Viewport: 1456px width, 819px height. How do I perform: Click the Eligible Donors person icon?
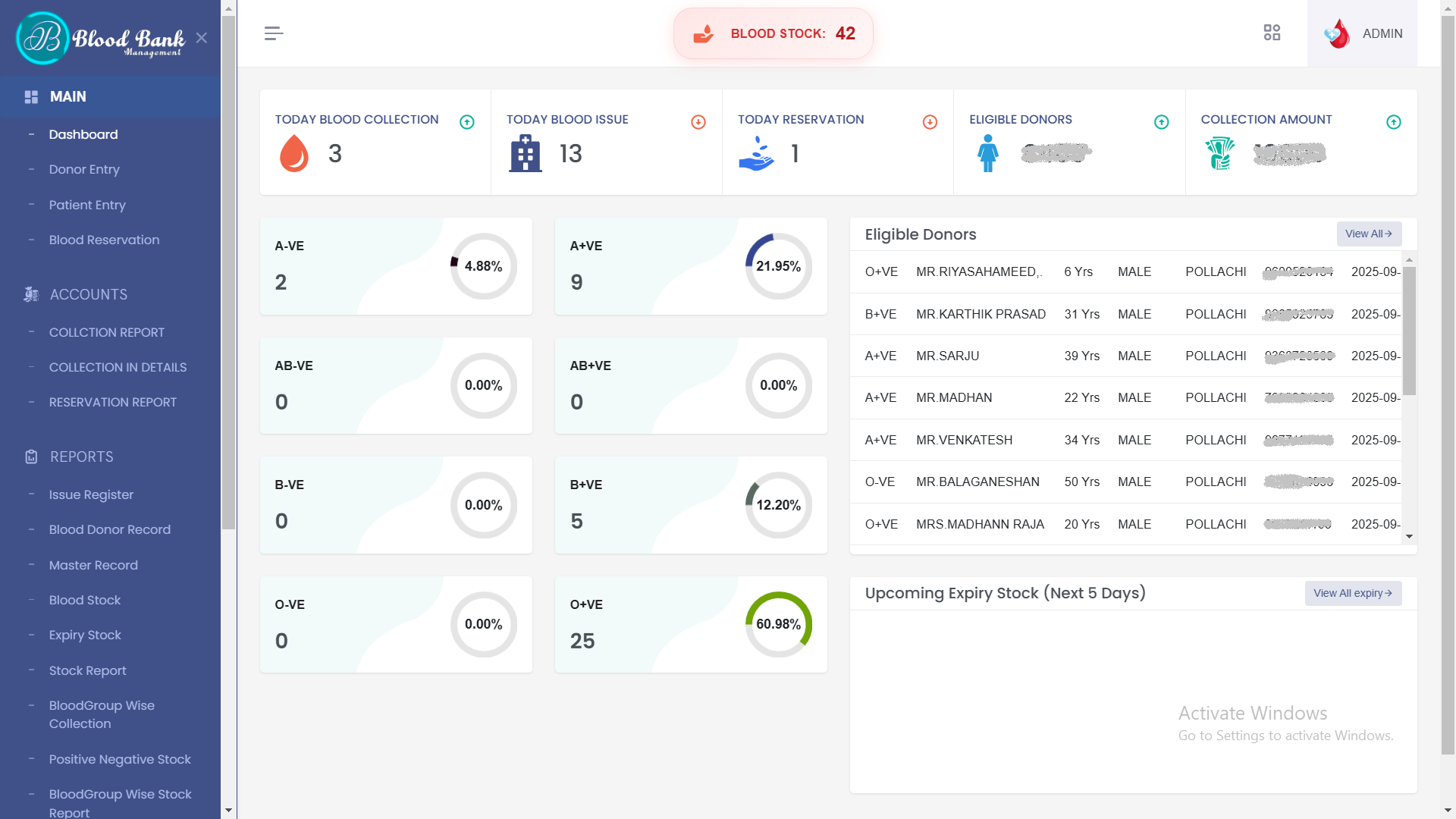[x=987, y=153]
